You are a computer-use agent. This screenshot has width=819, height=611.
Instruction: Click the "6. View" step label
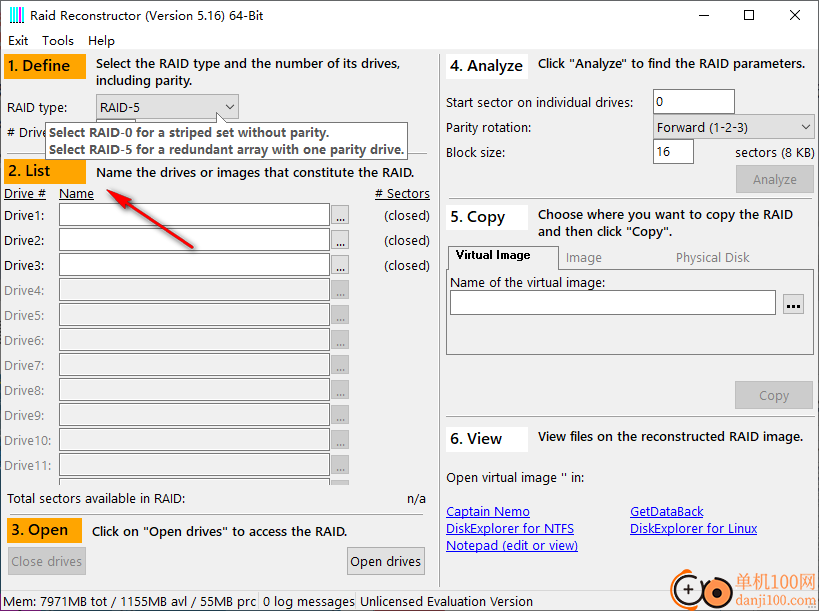pyautogui.click(x=487, y=439)
